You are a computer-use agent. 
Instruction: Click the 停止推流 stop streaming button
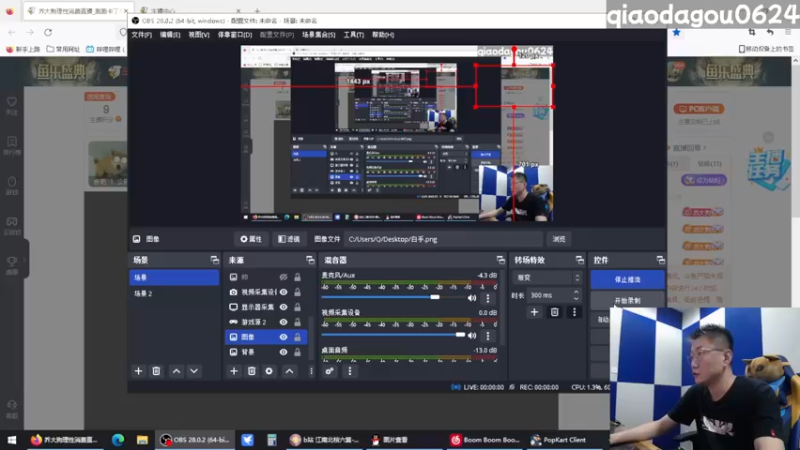pos(628,280)
